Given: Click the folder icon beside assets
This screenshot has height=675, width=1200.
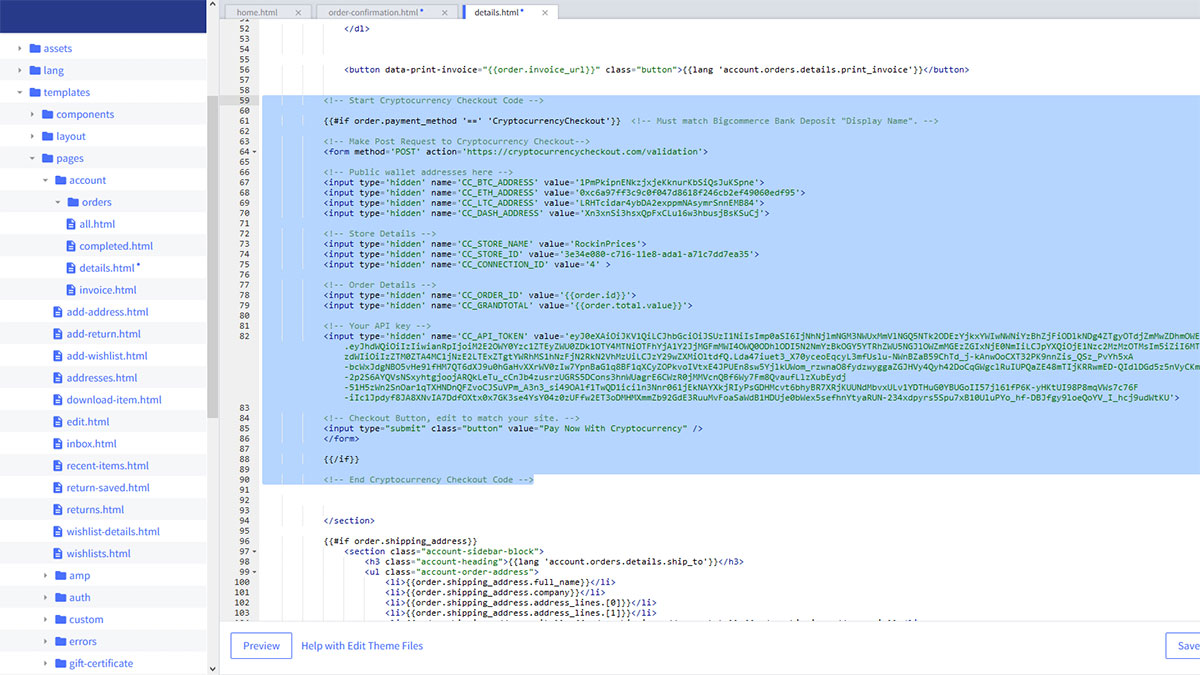Looking at the screenshot, I should [x=35, y=48].
